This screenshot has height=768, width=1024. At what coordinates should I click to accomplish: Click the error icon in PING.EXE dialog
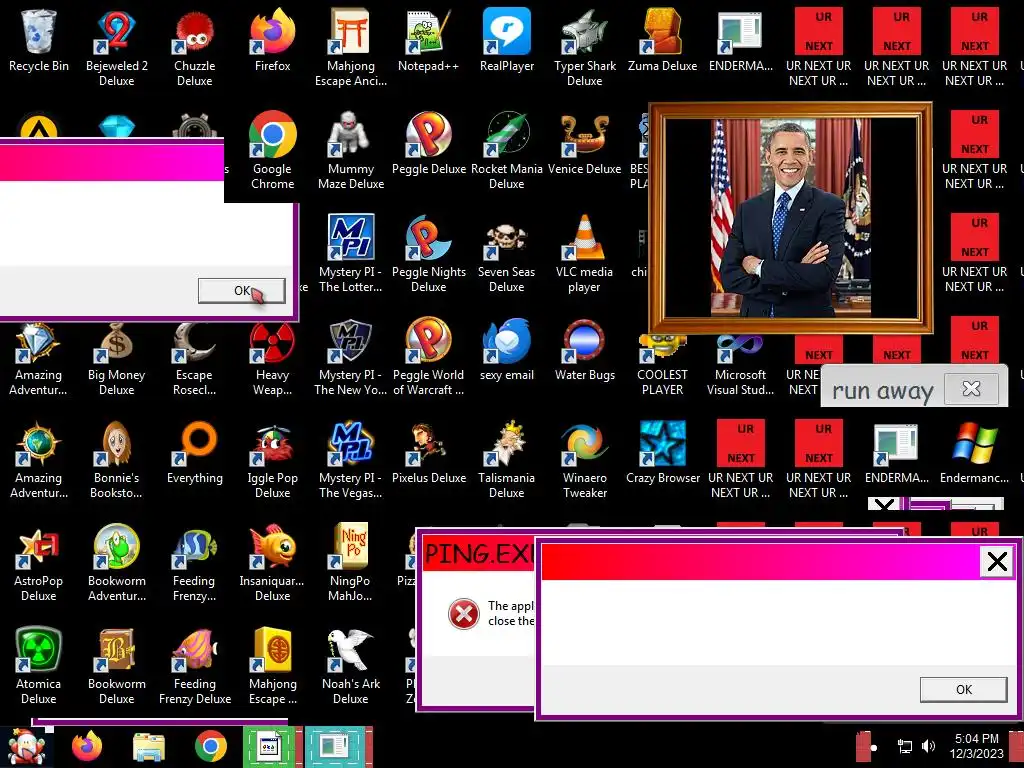point(464,614)
